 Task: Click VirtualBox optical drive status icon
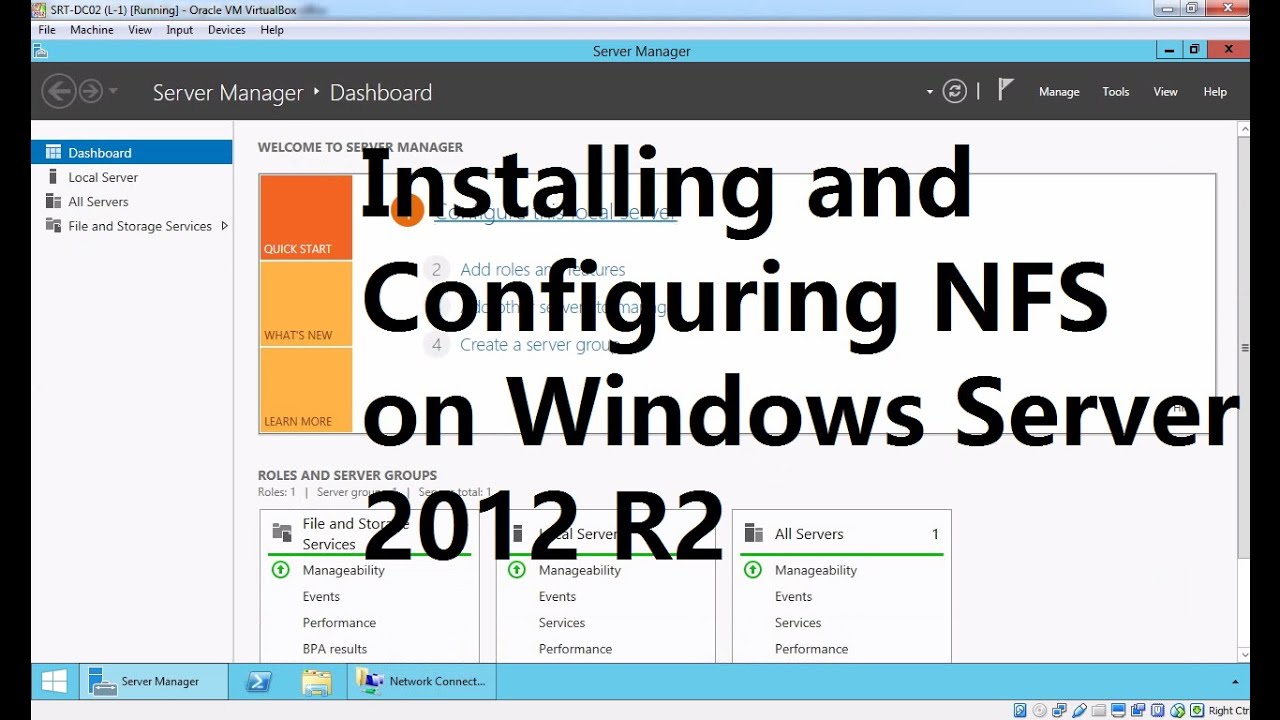[x=1039, y=710]
